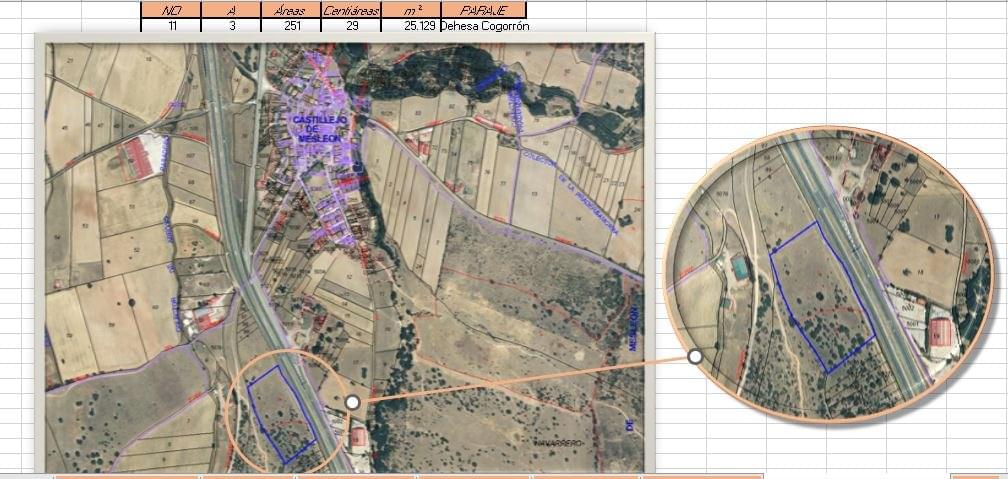Click the cell with value 25.129
The image size is (1008, 479).
coord(411,26)
